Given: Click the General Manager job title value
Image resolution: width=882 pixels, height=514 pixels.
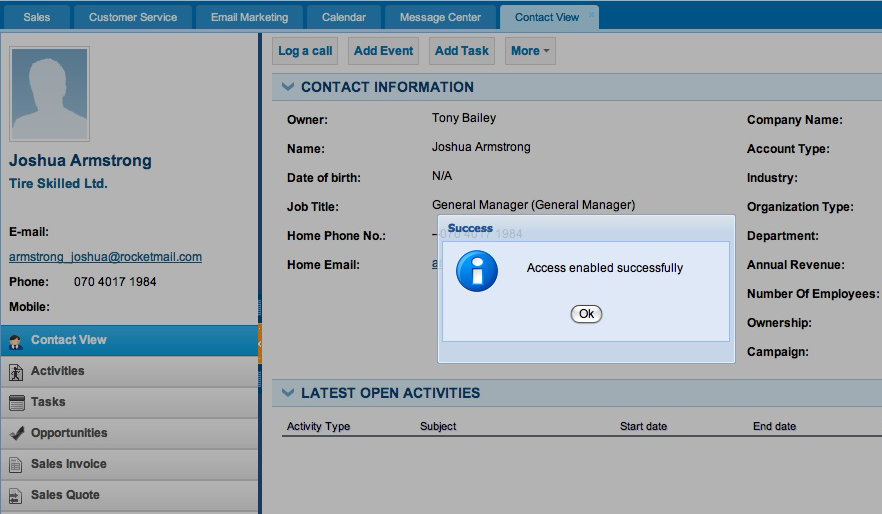Looking at the screenshot, I should pos(533,205).
